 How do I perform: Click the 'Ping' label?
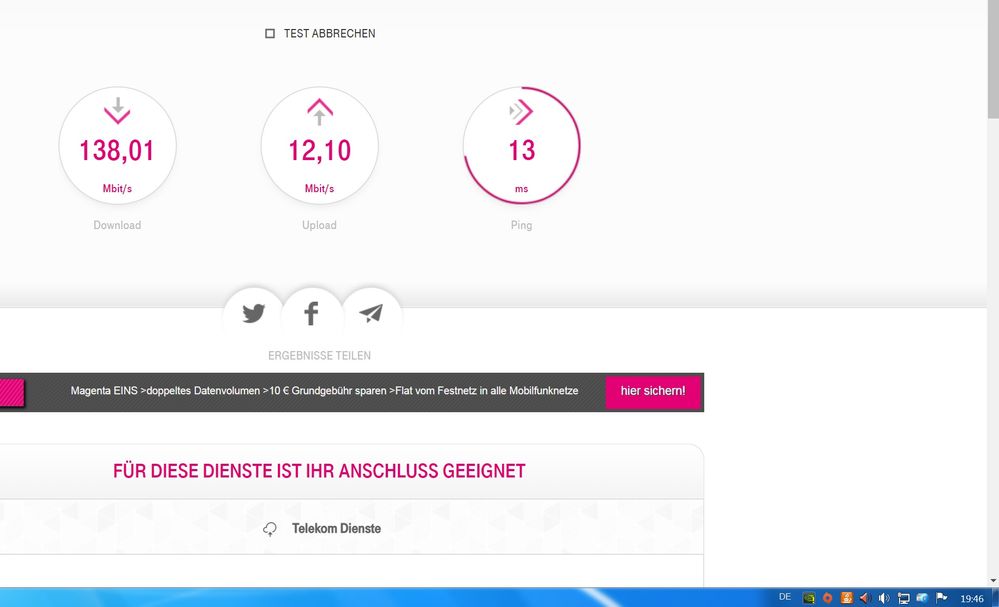[x=521, y=225]
